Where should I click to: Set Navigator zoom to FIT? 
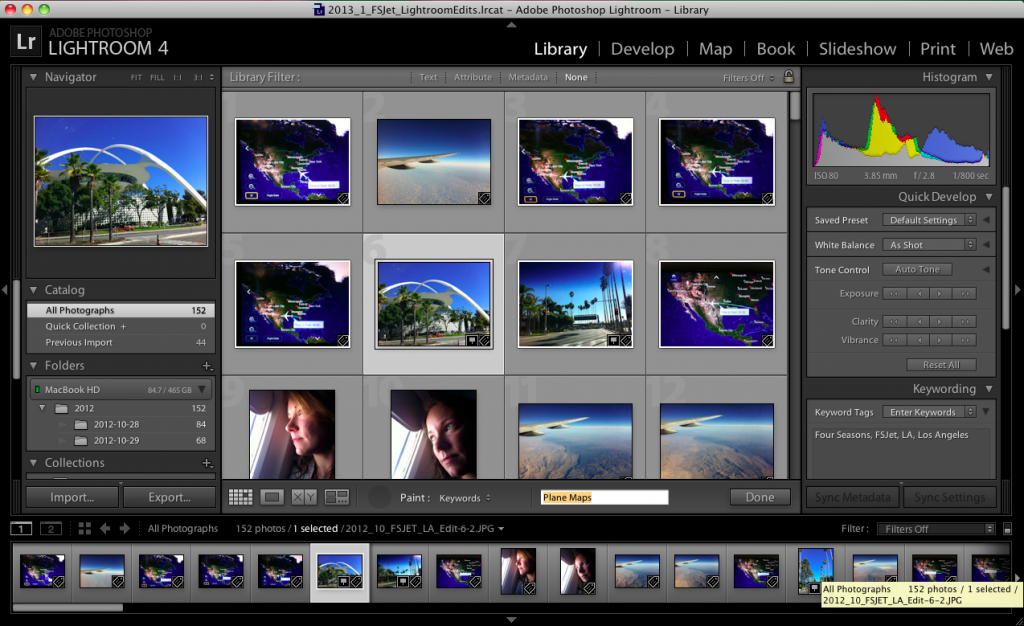point(136,77)
